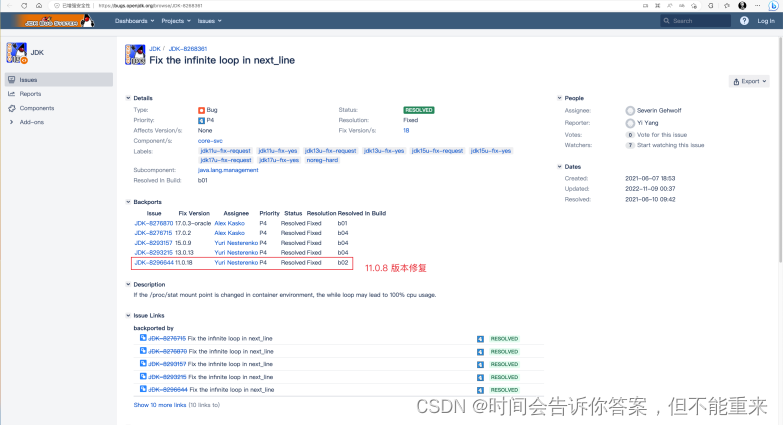Reload the page with the refresh icon
The image size is (783, 425).
(x=24, y=5)
